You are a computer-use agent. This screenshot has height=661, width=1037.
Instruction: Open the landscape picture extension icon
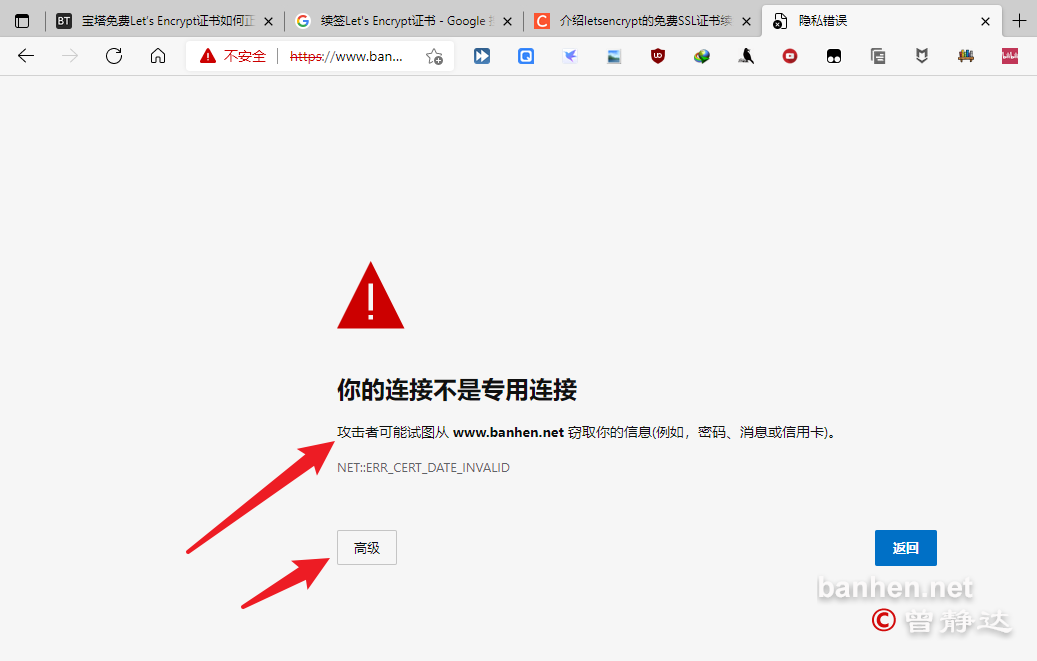[614, 57]
